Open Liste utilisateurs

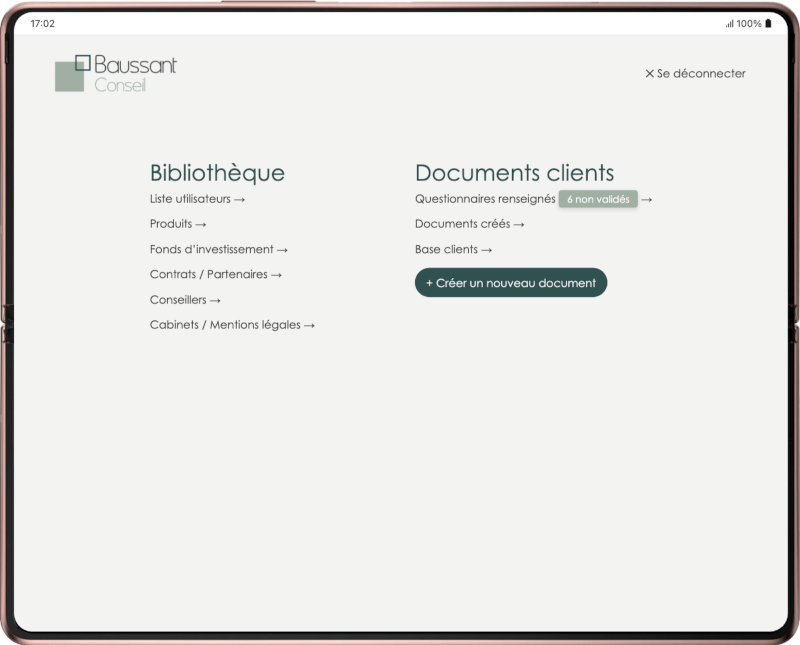(193, 198)
